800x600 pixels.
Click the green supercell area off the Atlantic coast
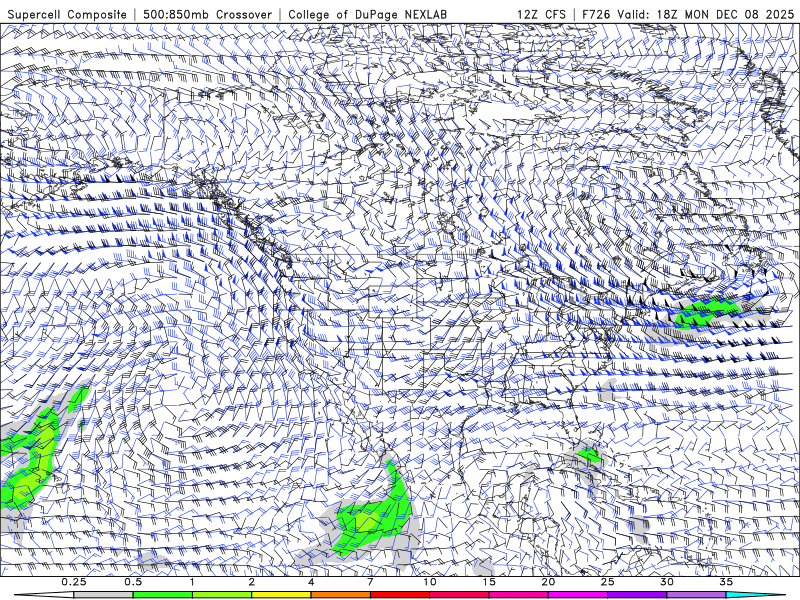point(706,313)
